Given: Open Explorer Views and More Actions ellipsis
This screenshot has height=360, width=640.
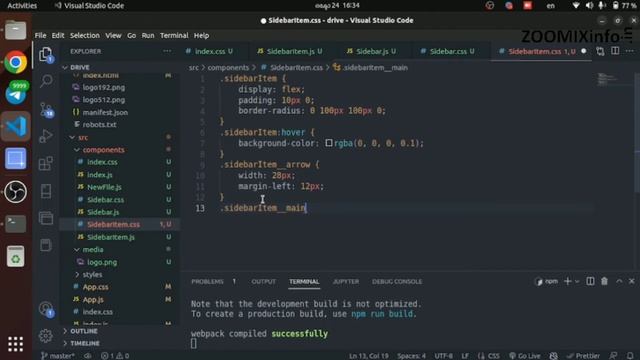Looking at the screenshot, I should point(167,51).
